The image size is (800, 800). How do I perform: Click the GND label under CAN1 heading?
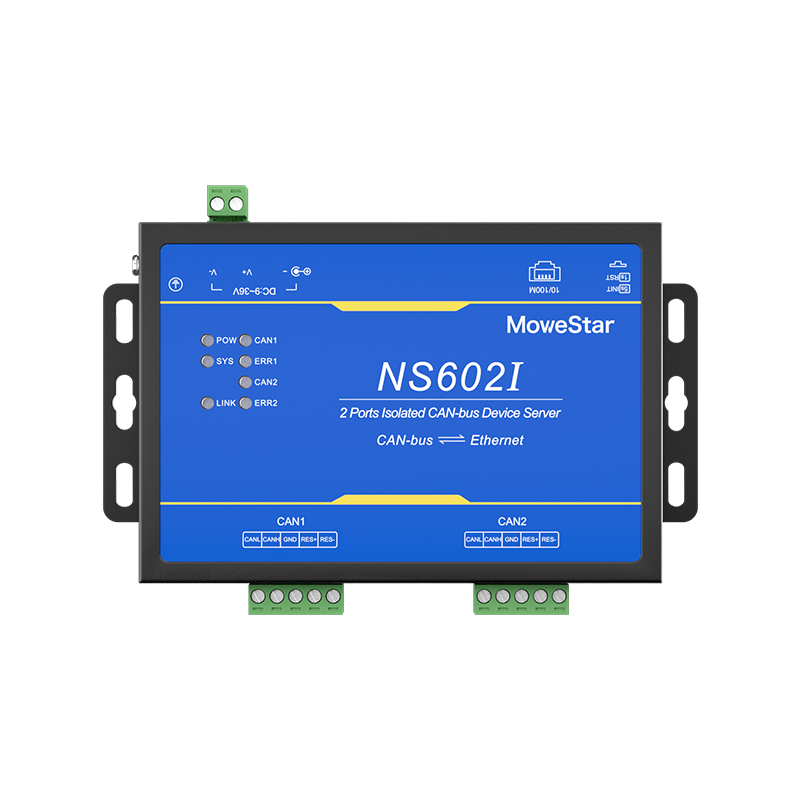[x=290, y=540]
